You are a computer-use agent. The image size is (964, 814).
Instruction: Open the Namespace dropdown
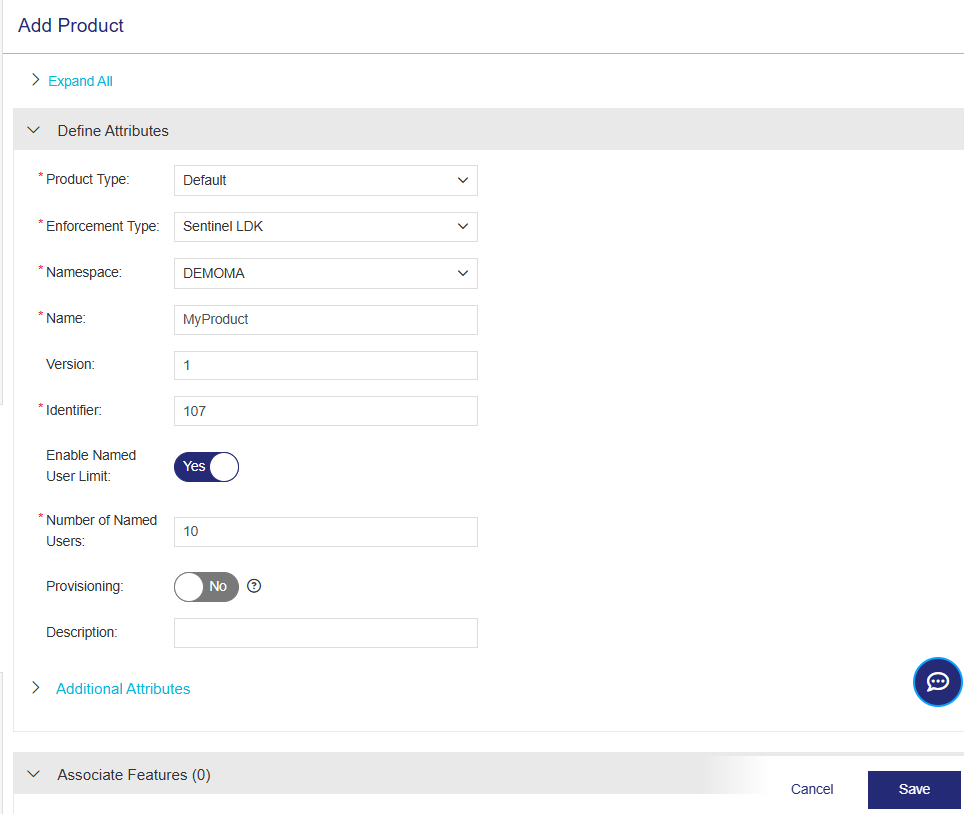325,273
